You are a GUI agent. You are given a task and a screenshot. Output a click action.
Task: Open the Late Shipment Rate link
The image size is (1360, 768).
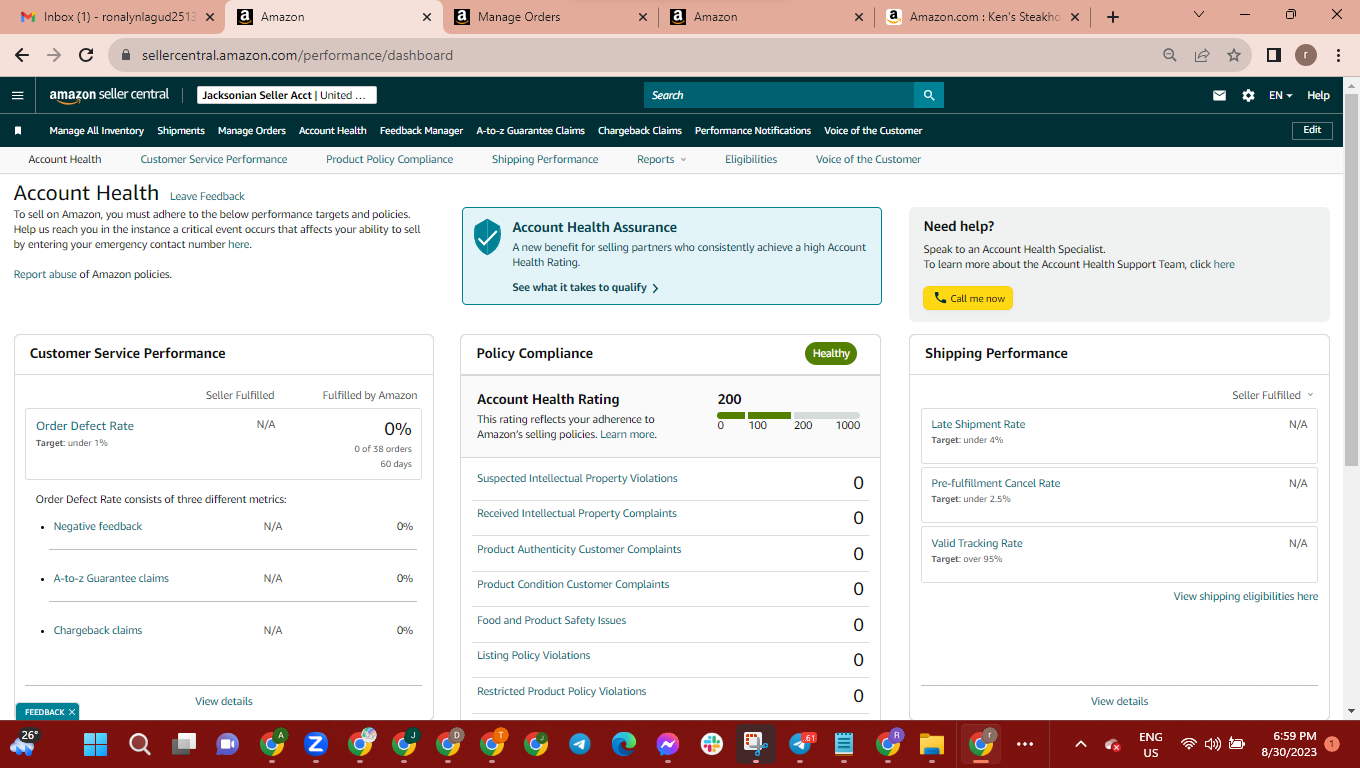tap(978, 424)
